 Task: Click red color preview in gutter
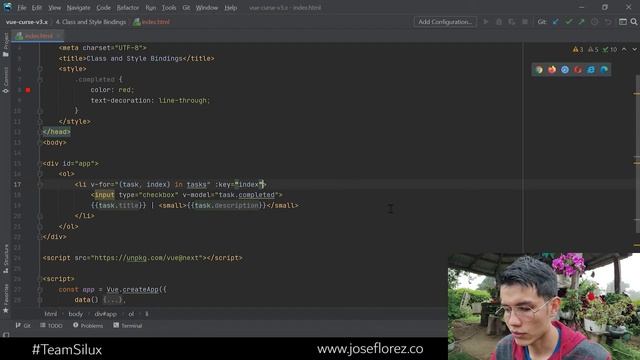pos(28,90)
